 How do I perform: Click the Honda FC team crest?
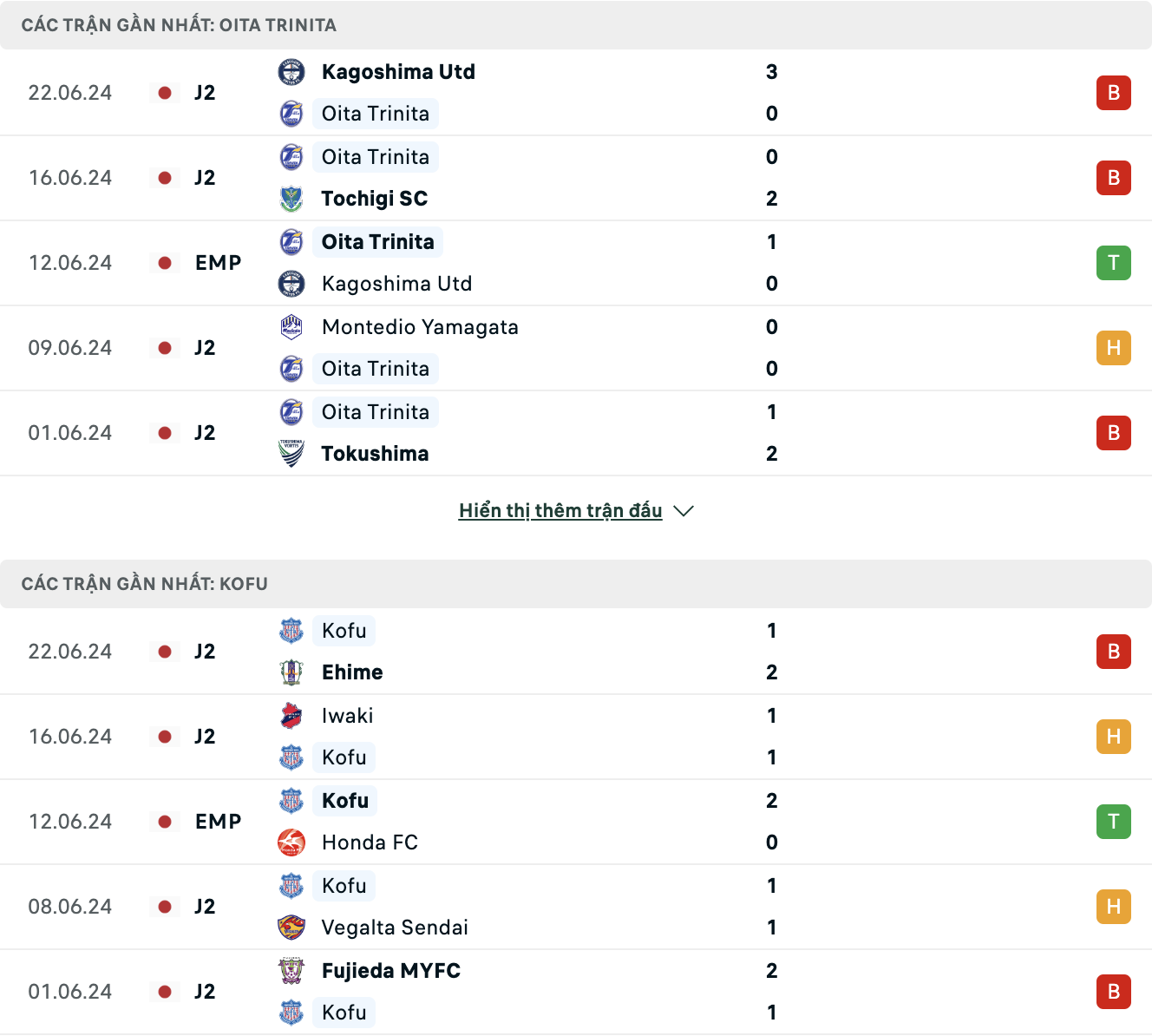point(291,843)
